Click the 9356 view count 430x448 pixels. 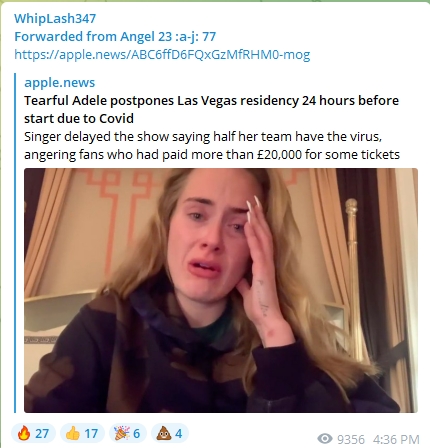coord(351,439)
